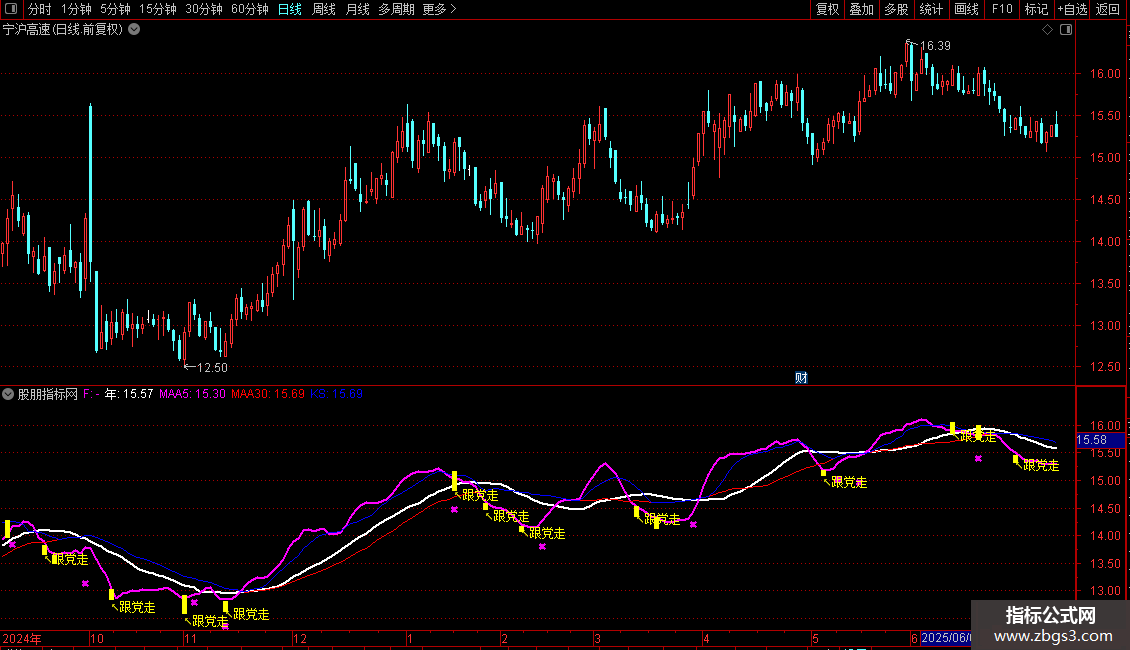Switch to the 日线 daily chart
The height and width of the screenshot is (650, 1130).
(290, 9)
